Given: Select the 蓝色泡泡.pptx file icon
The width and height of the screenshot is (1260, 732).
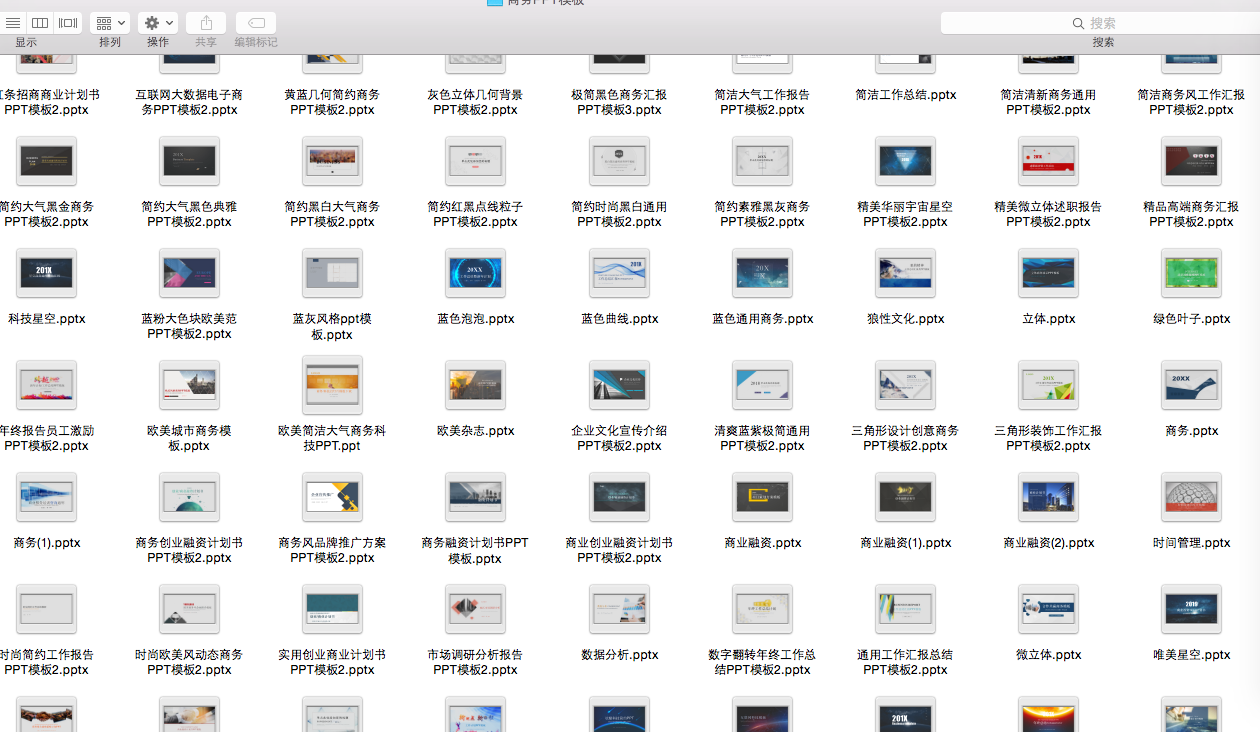Looking at the screenshot, I should pos(475,273).
